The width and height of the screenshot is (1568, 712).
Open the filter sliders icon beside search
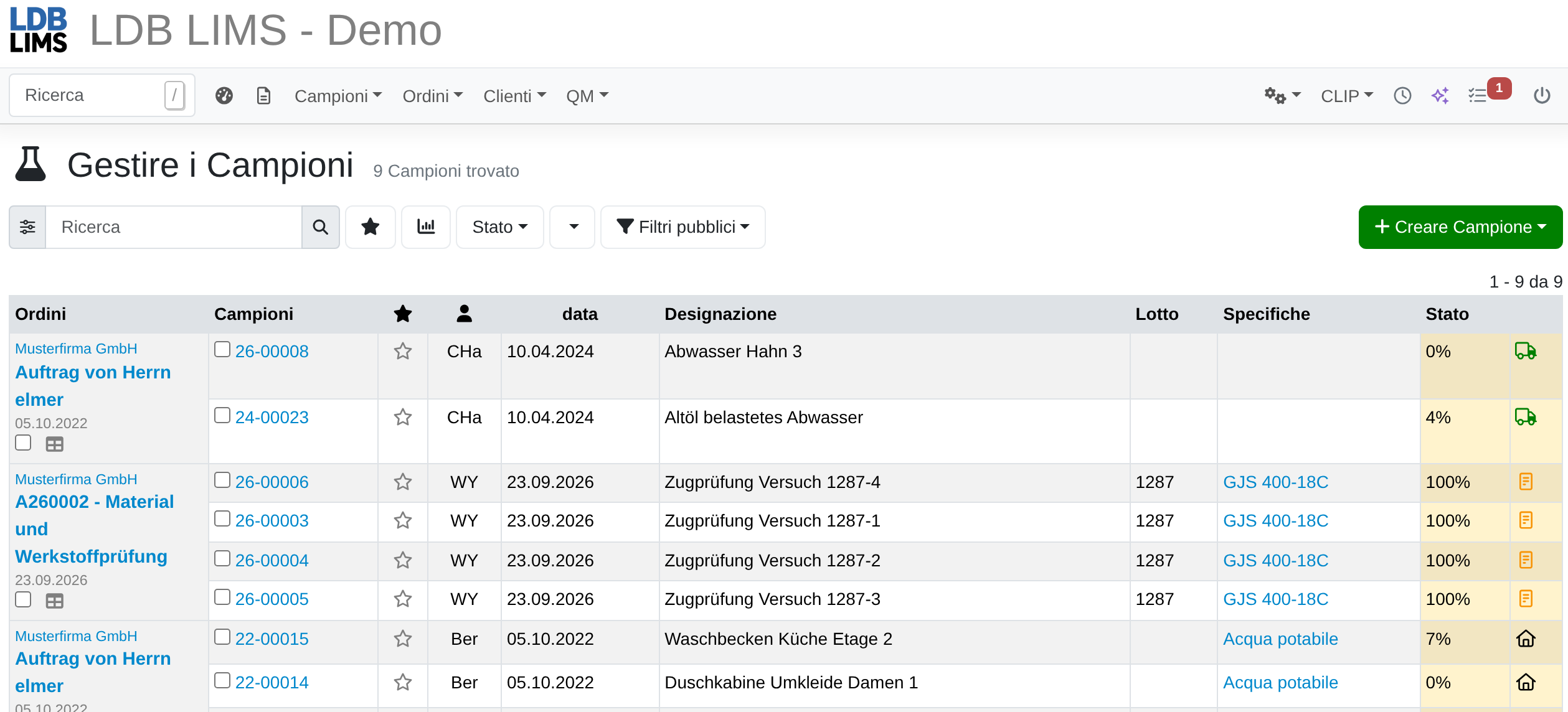pos(27,227)
